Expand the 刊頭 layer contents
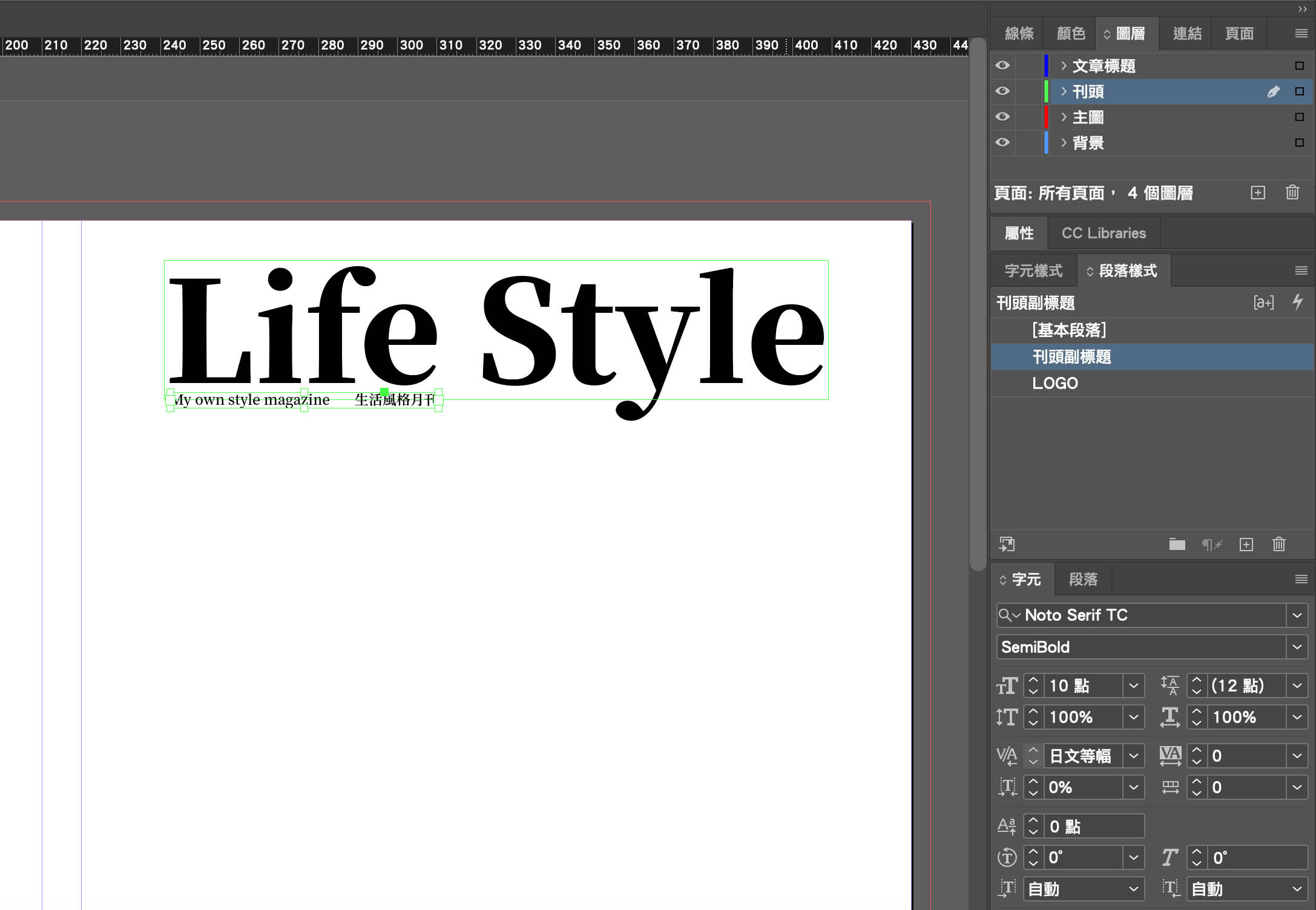Screen dimensions: 1316x910 pyautogui.click(x=1064, y=91)
